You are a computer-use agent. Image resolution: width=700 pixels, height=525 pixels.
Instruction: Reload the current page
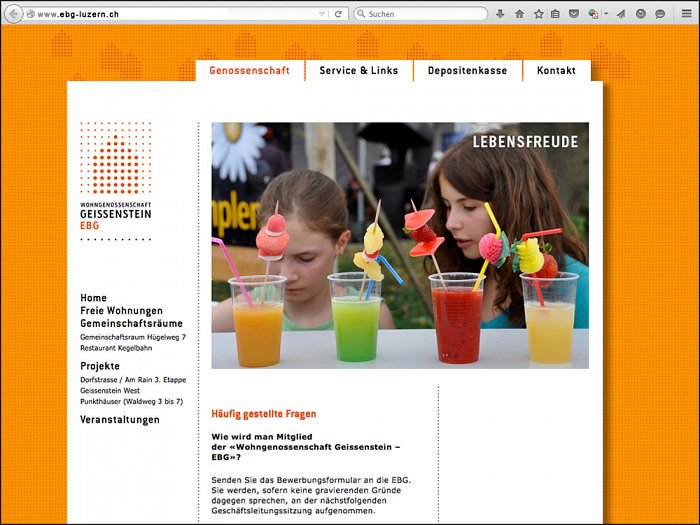[x=339, y=14]
